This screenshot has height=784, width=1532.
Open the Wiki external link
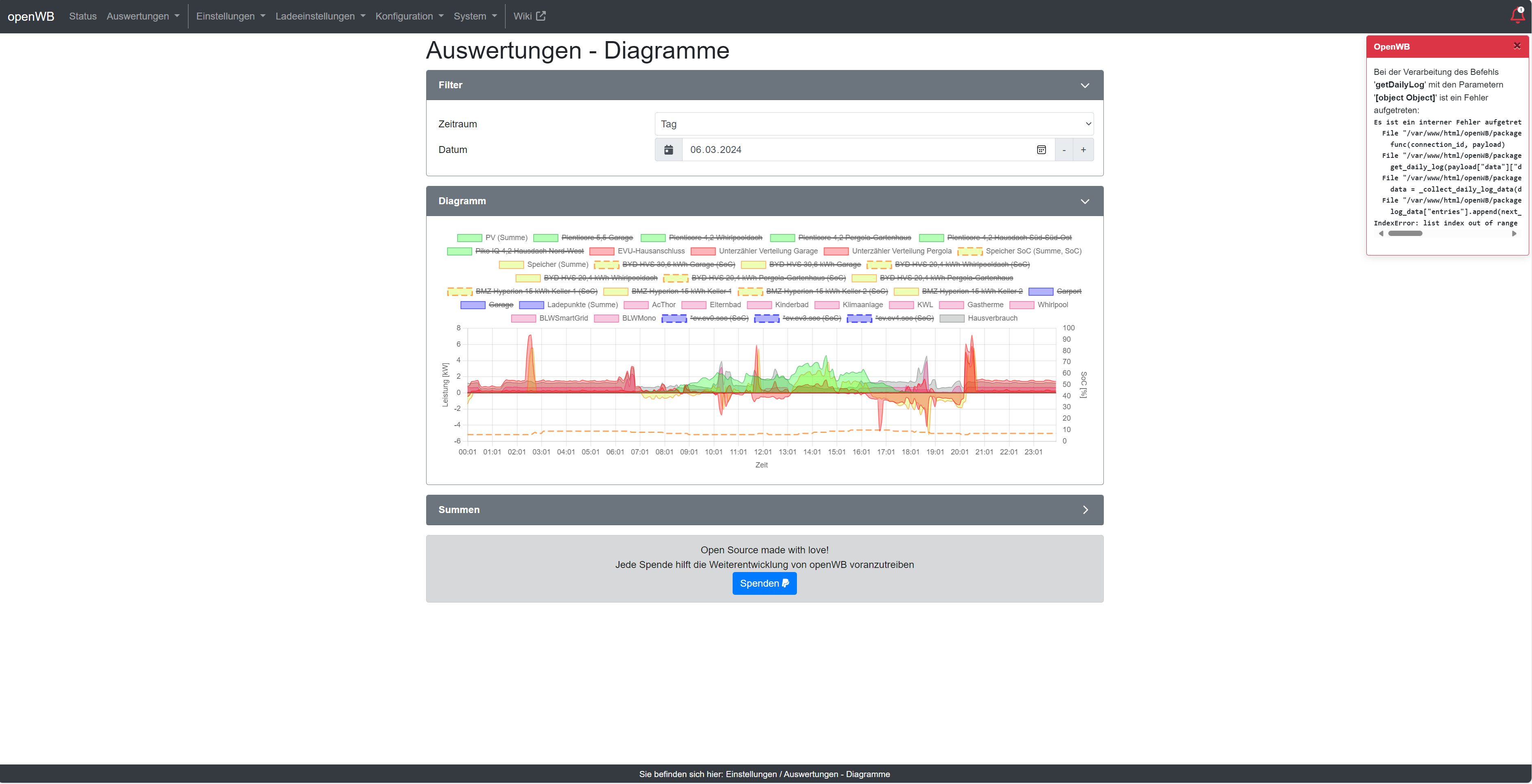[x=529, y=16]
